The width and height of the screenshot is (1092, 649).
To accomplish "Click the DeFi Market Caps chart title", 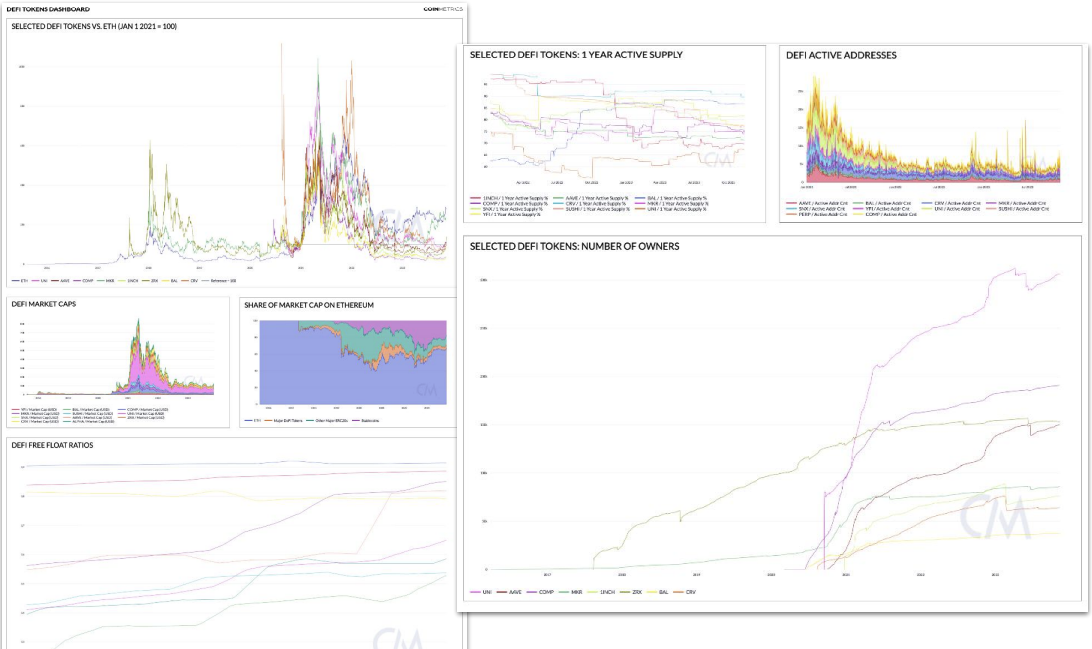I will coord(45,304).
